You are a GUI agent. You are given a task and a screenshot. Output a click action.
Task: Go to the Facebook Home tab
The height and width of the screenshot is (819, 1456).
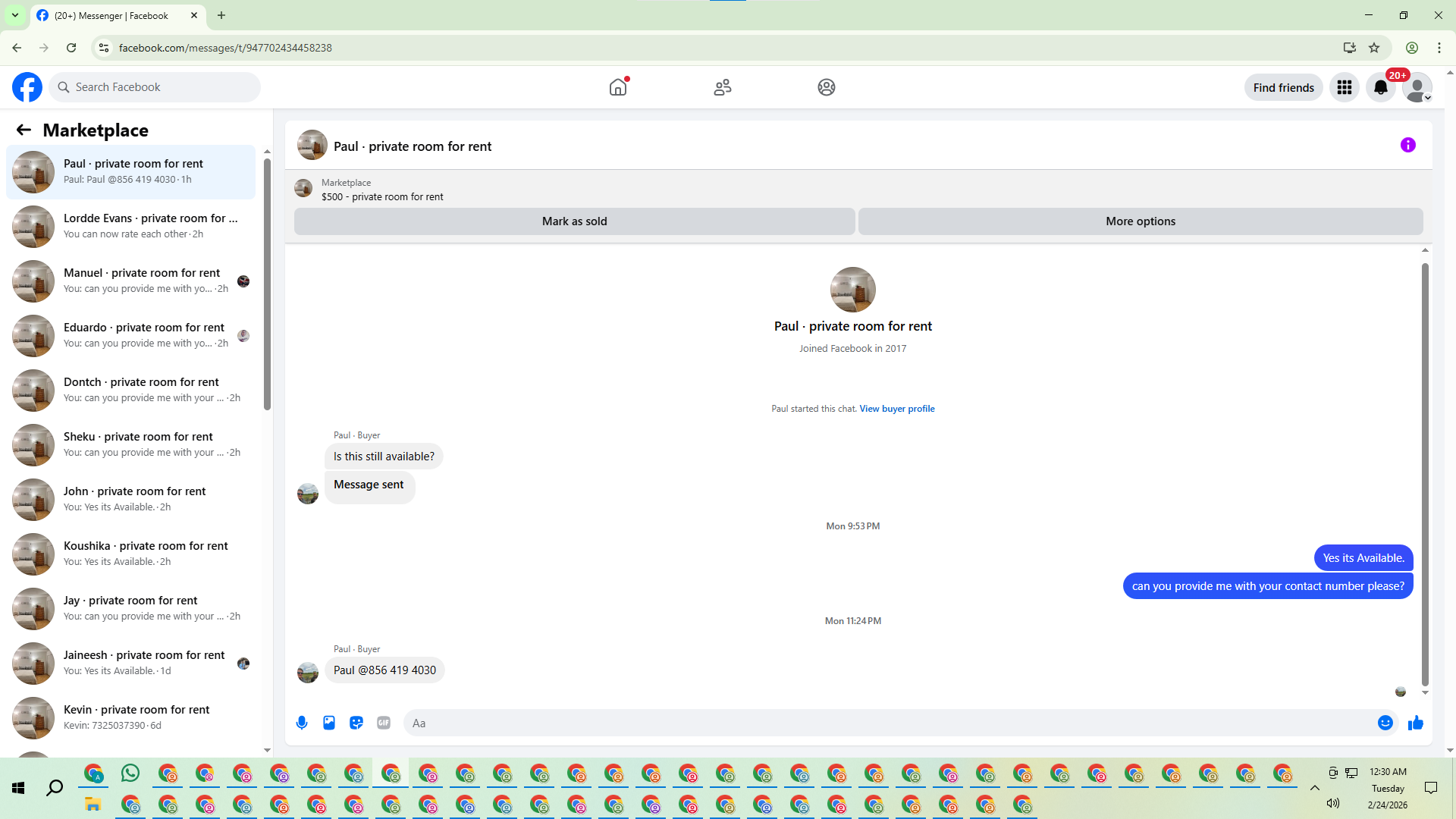point(618,87)
